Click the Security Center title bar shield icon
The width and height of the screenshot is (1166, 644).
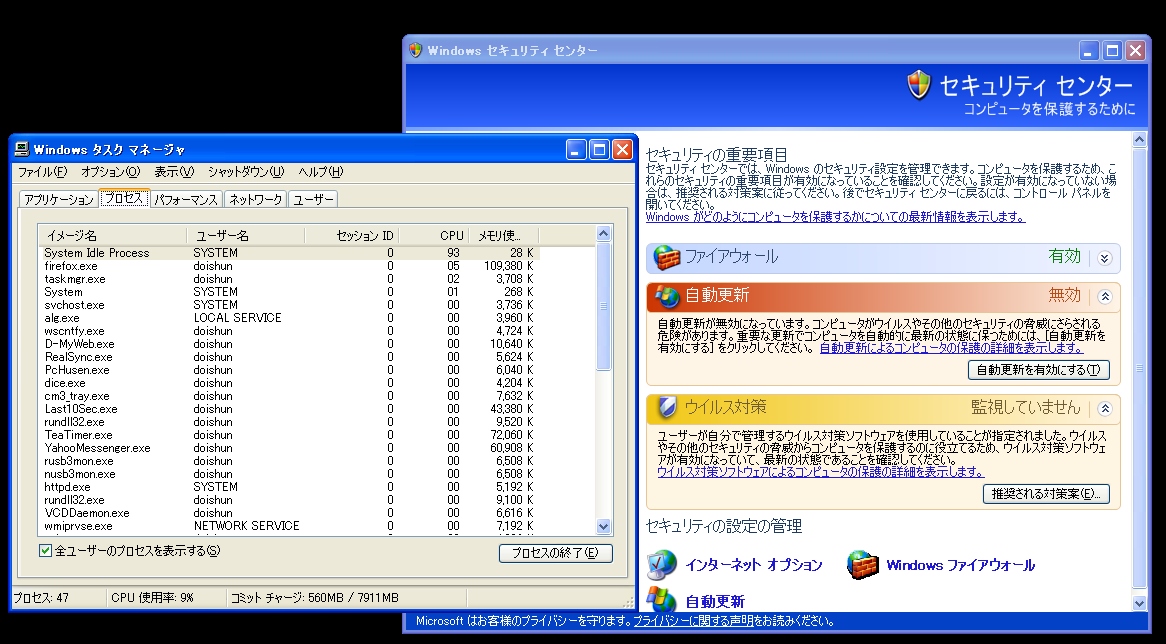415,50
